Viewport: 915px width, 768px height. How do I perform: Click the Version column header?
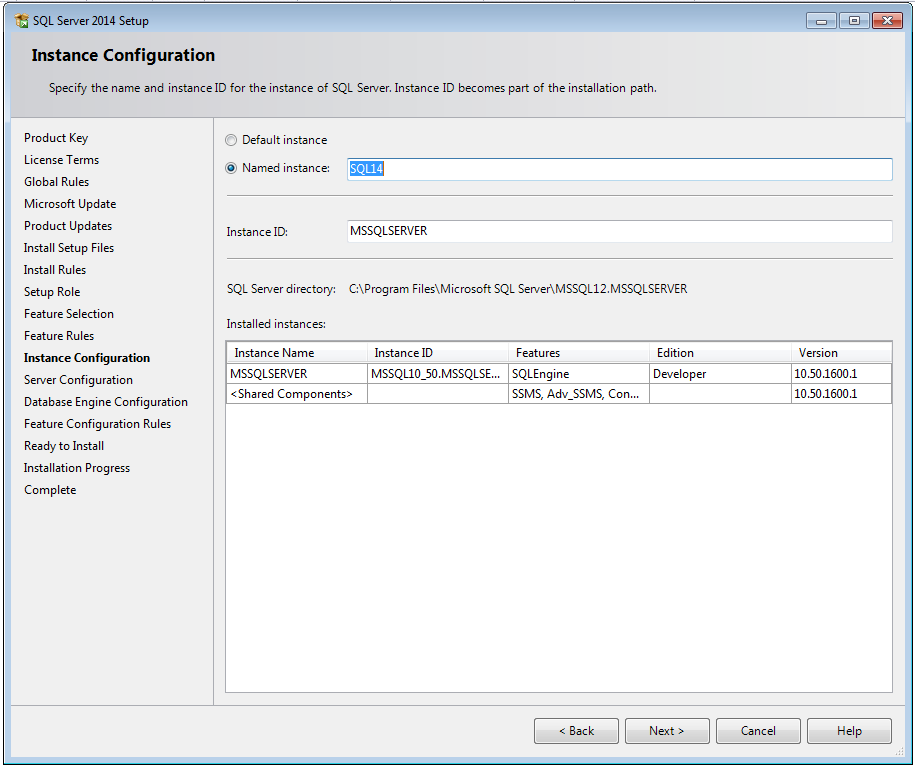[x=841, y=352]
